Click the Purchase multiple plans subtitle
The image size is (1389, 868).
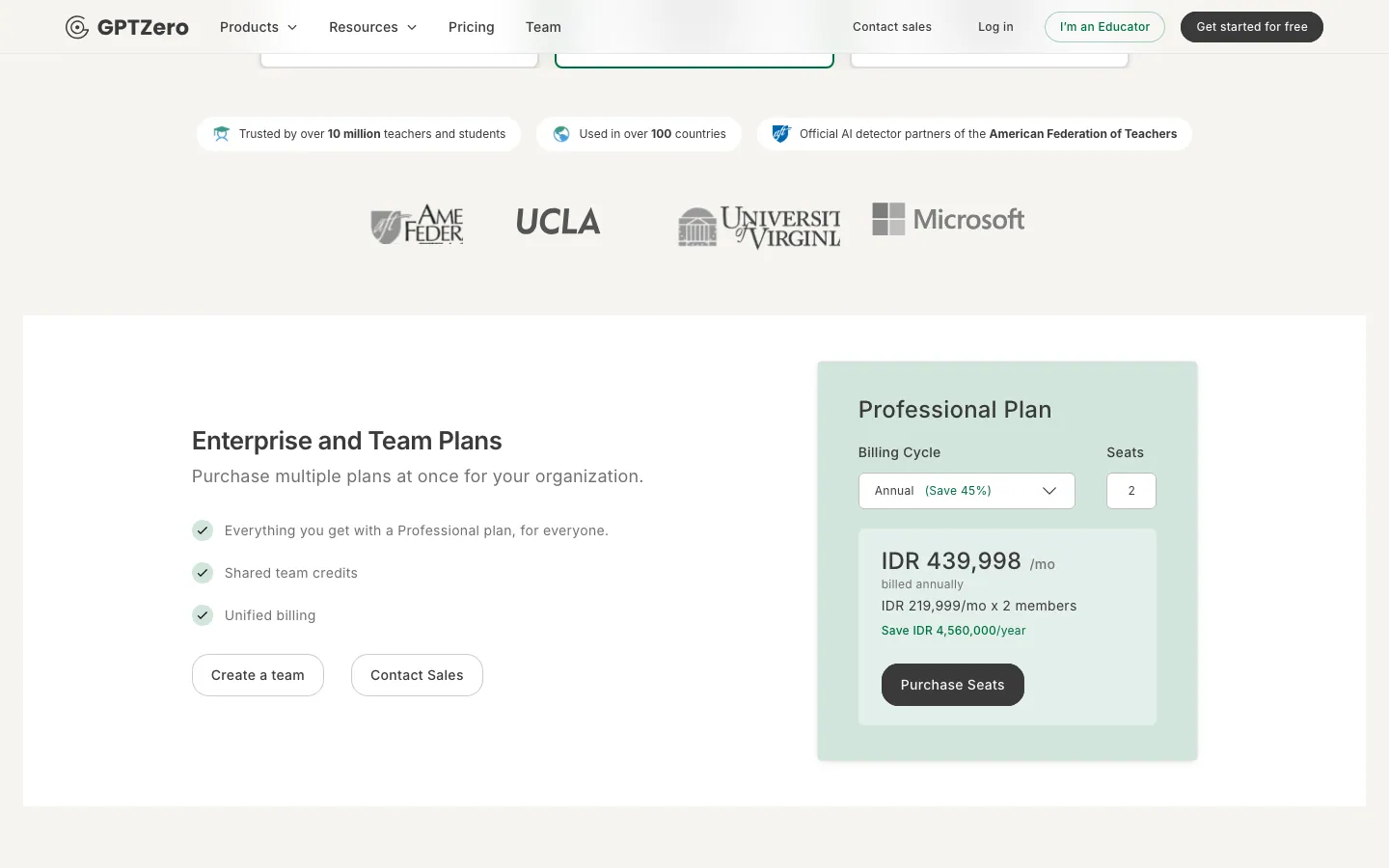pyautogui.click(x=418, y=476)
